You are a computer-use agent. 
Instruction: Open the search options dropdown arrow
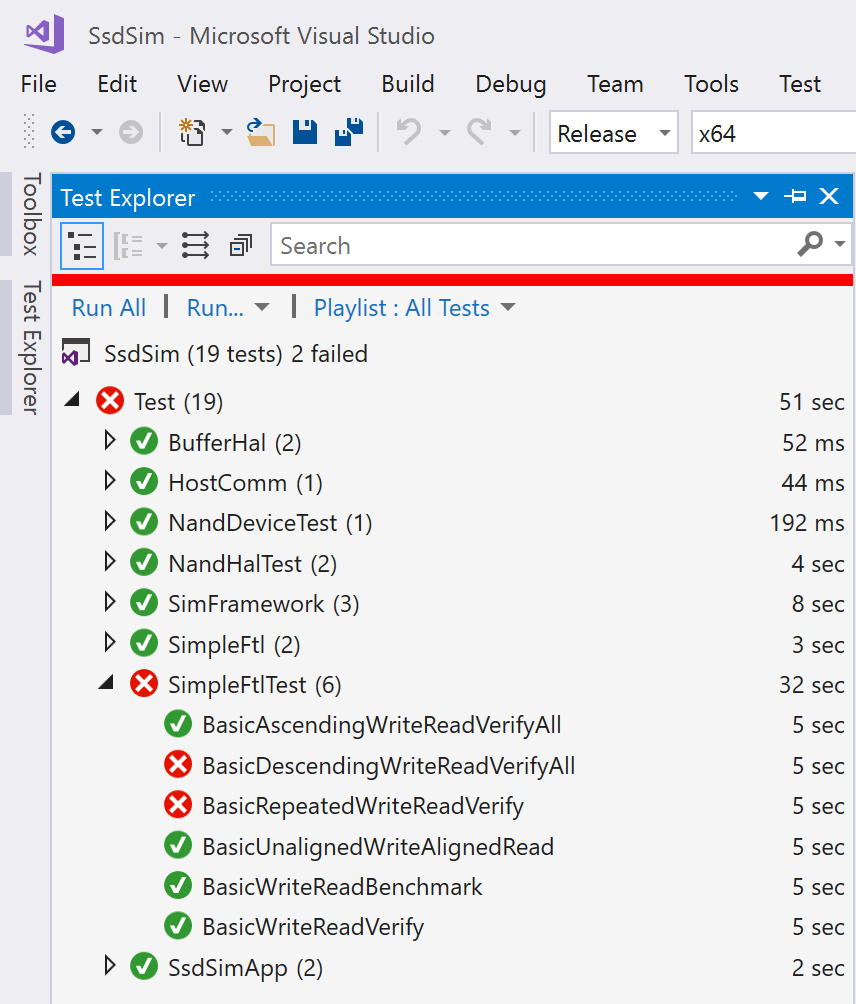[840, 244]
